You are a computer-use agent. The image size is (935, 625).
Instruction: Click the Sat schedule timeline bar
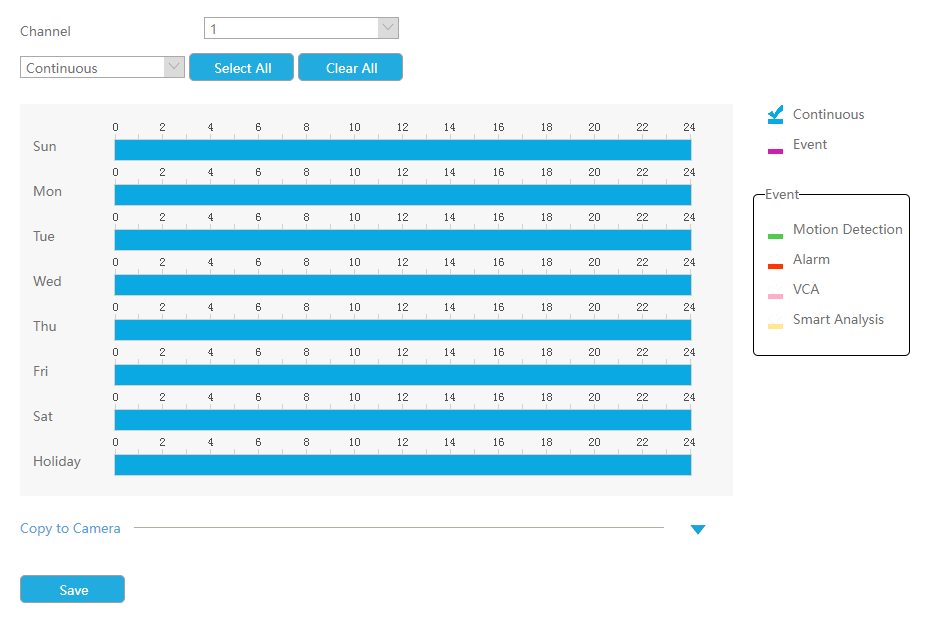(403, 420)
